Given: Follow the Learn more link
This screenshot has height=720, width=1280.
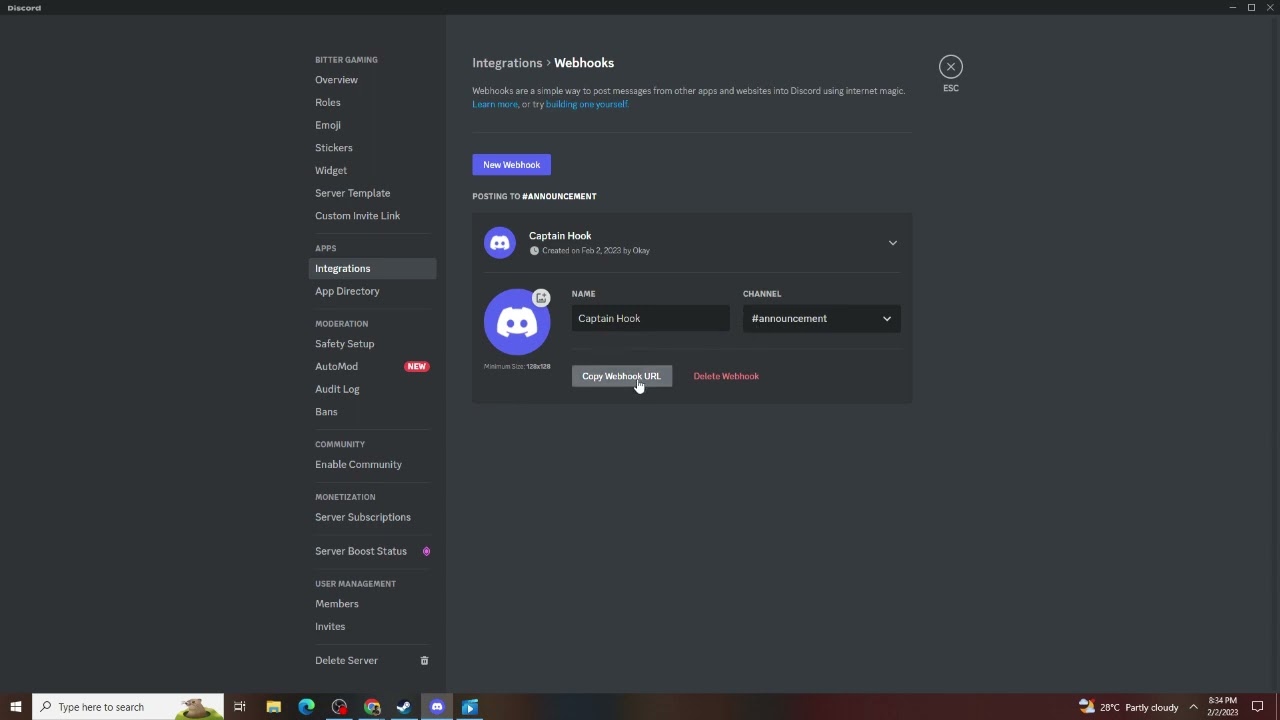Looking at the screenshot, I should pyautogui.click(x=495, y=105).
